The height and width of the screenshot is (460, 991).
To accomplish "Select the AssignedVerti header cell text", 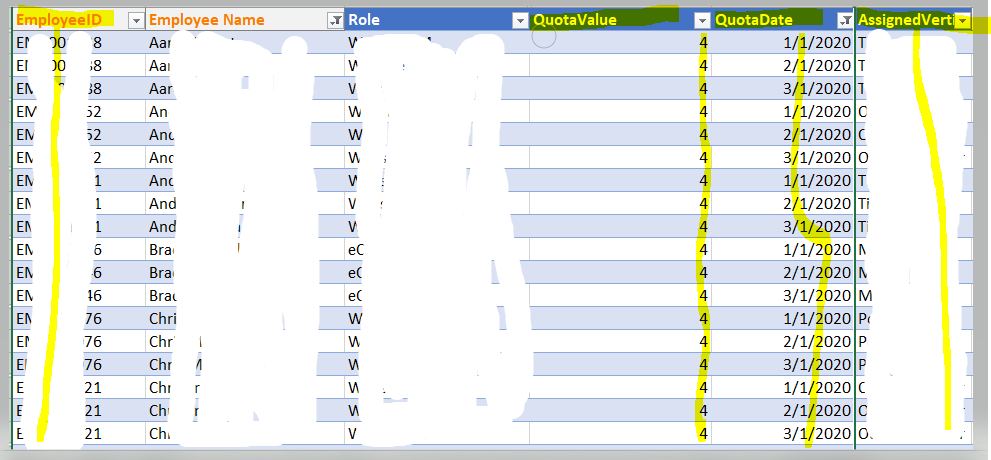I will [906, 20].
